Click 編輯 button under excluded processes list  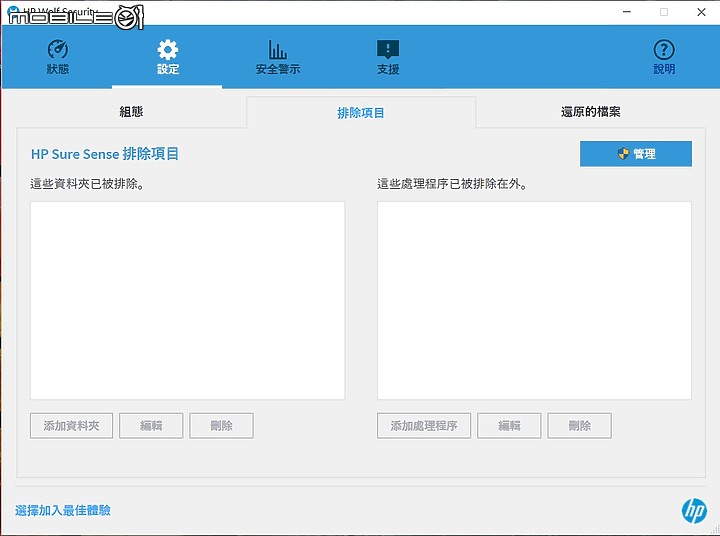coord(509,426)
